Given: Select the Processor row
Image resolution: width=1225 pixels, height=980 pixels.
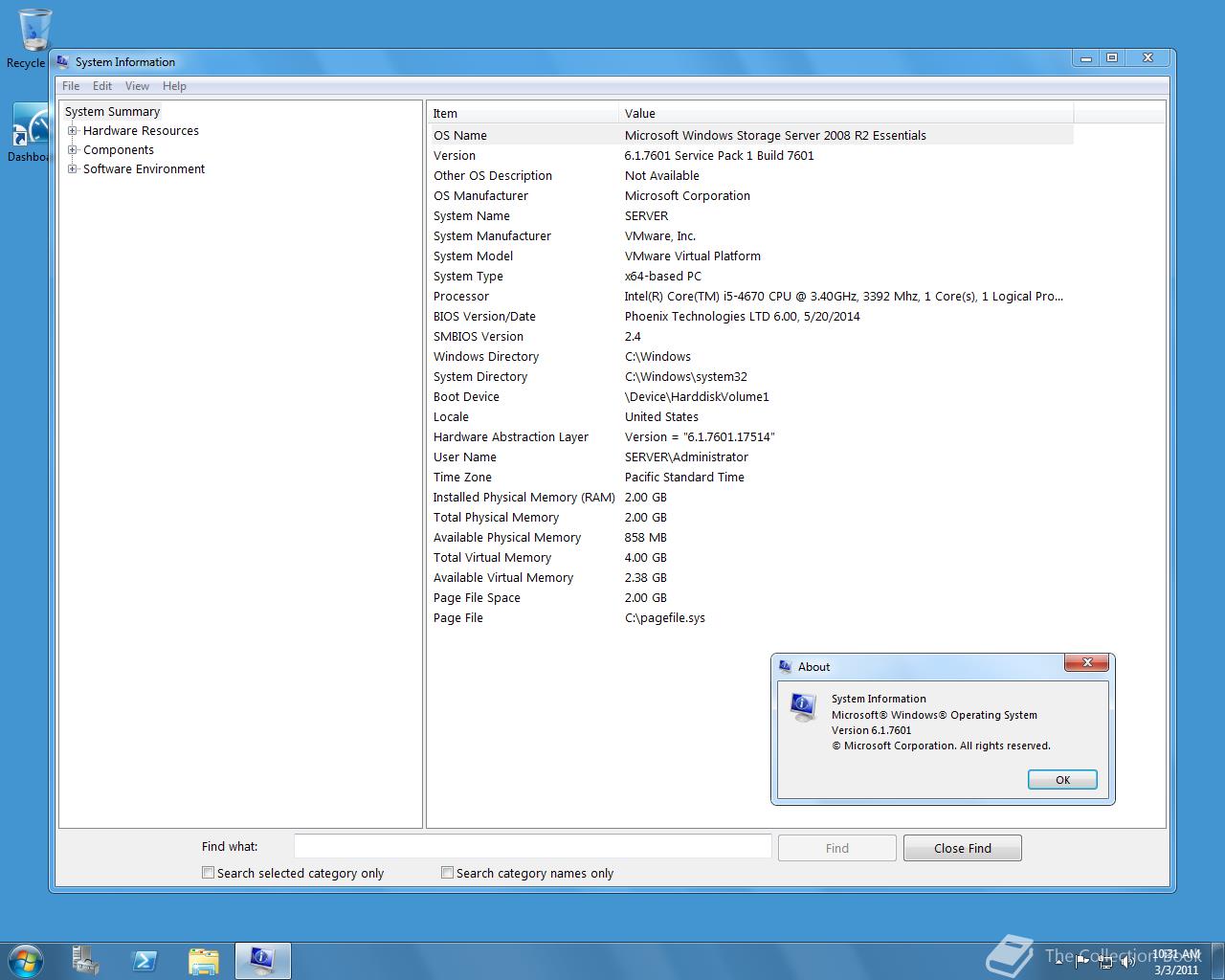Looking at the screenshot, I should pyautogui.click(x=750, y=296).
